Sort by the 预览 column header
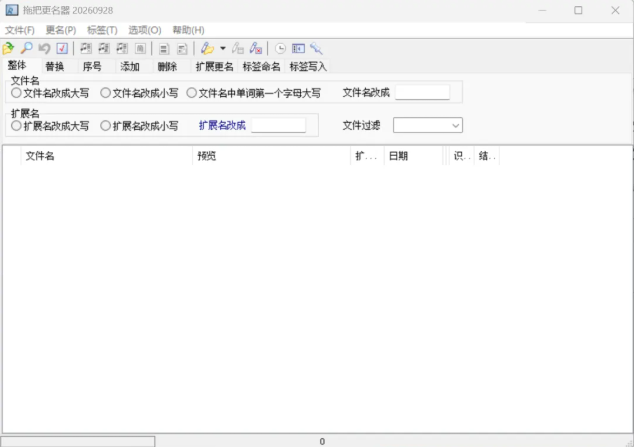Screen dimensions: 634x447 (271, 156)
